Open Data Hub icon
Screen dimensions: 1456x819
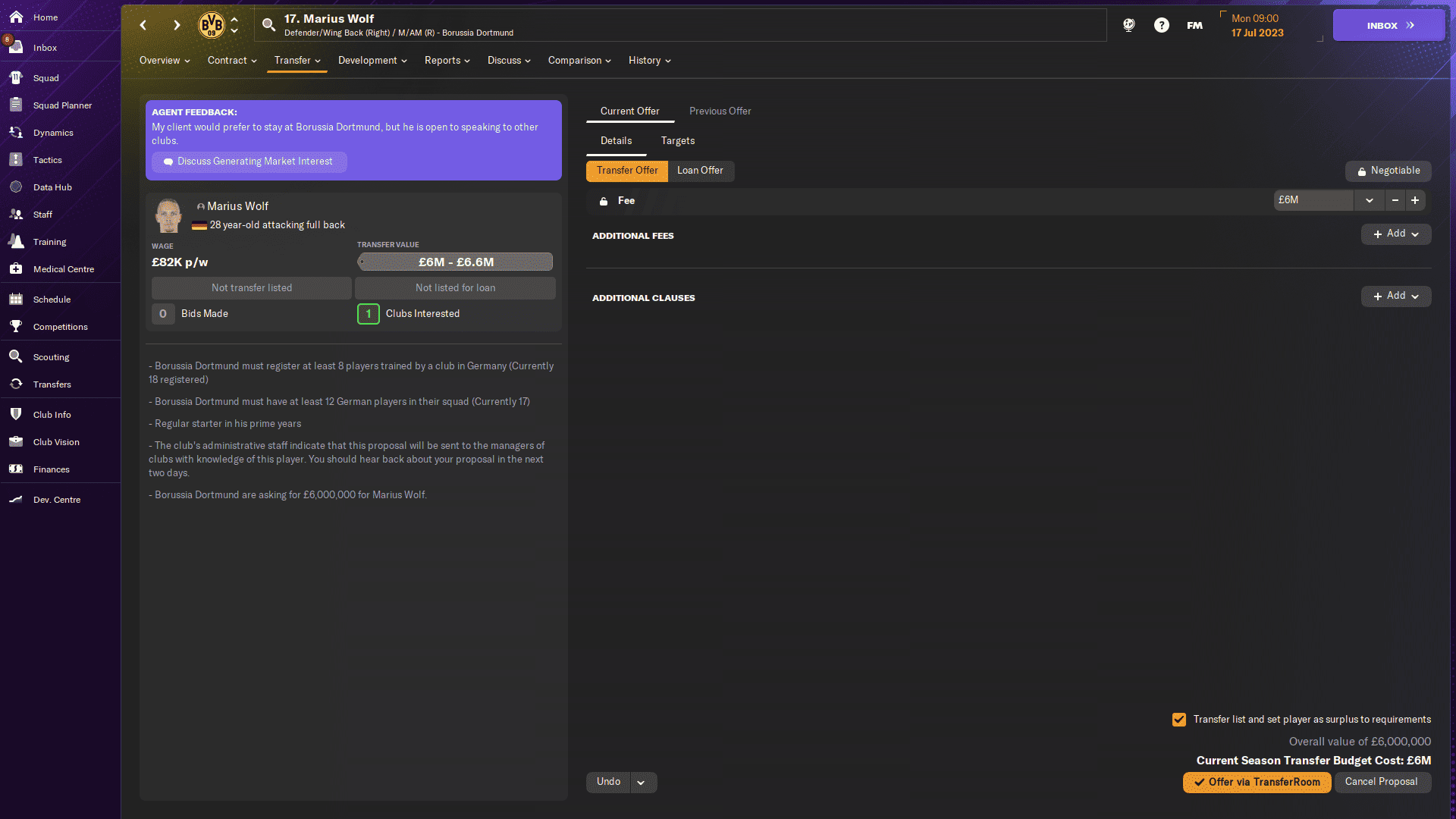[16, 187]
